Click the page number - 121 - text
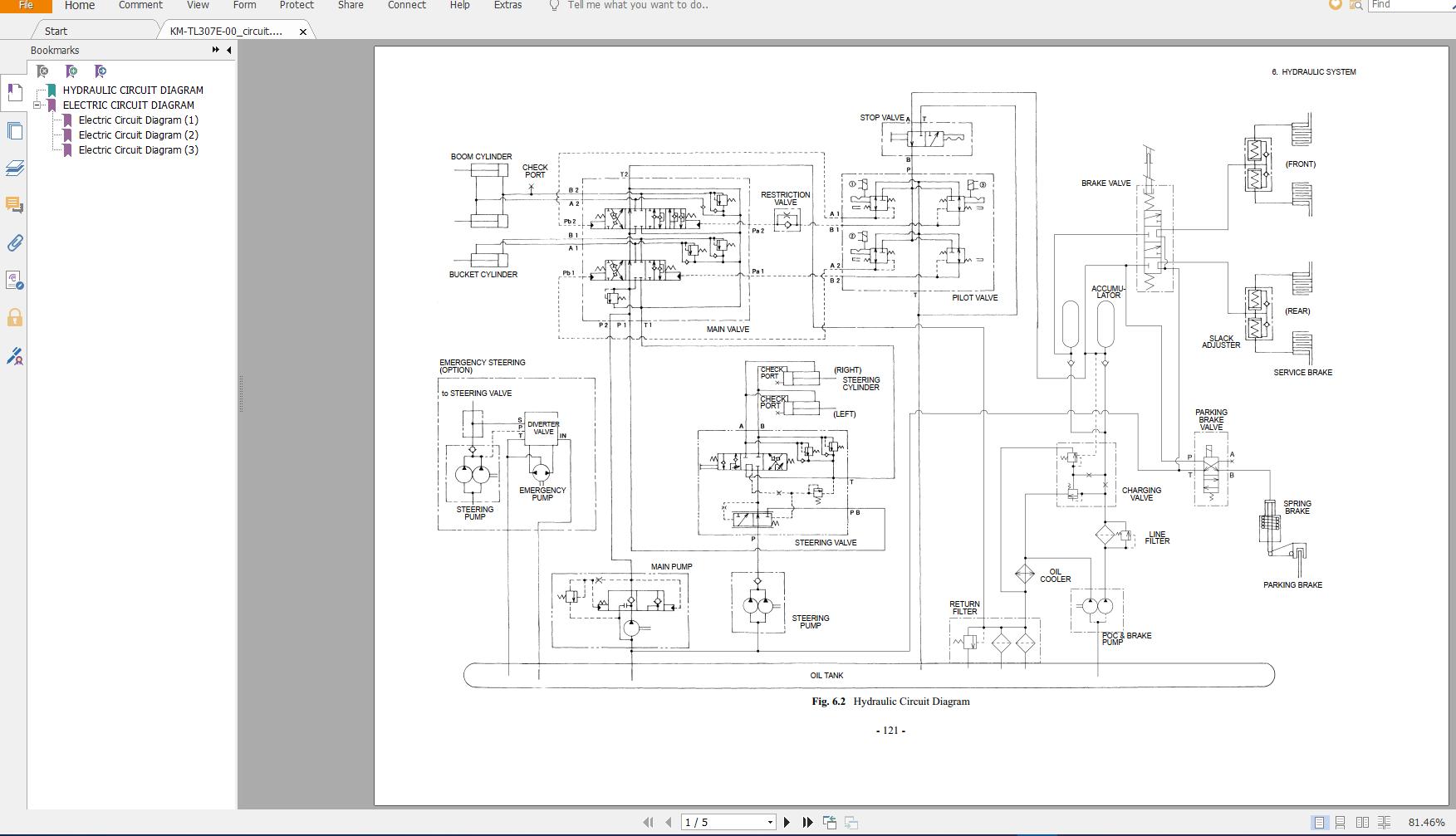This screenshot has width=1456, height=836. click(890, 731)
